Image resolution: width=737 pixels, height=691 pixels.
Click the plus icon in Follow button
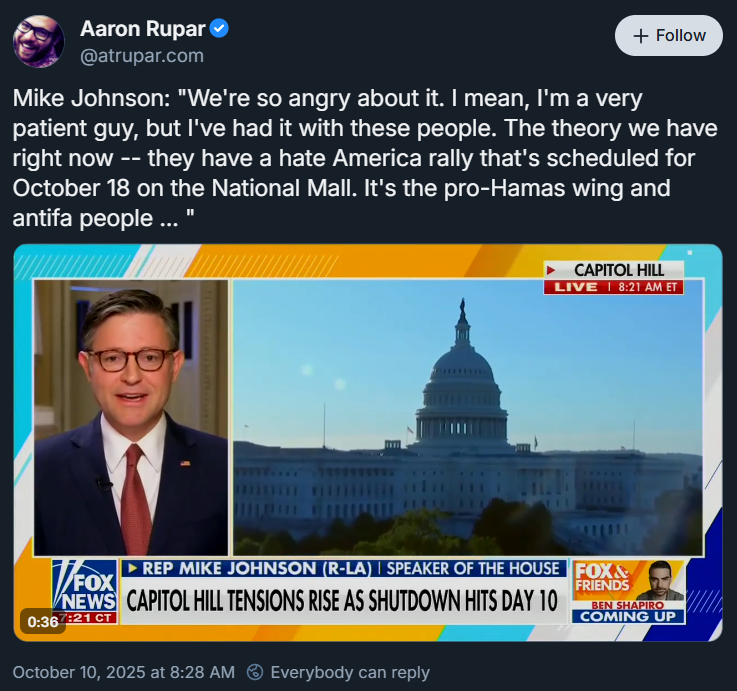coord(641,36)
